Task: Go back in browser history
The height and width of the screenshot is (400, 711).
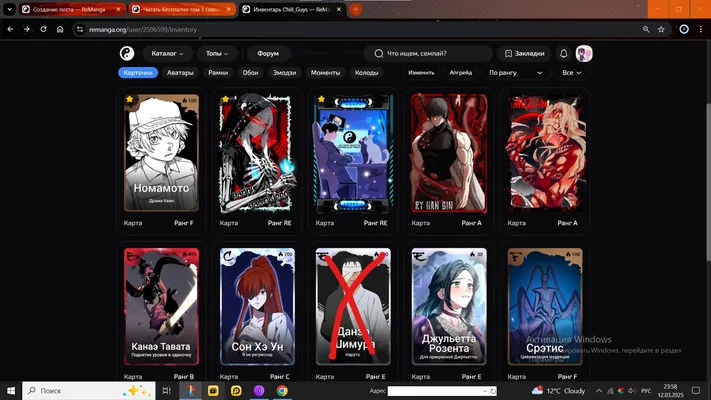Action: coord(10,29)
